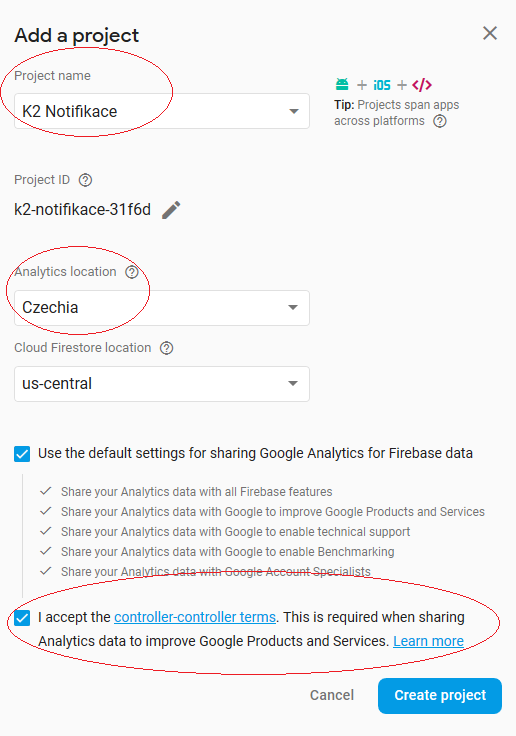
Task: Edit the Project ID with pencil icon
Action: 171,210
